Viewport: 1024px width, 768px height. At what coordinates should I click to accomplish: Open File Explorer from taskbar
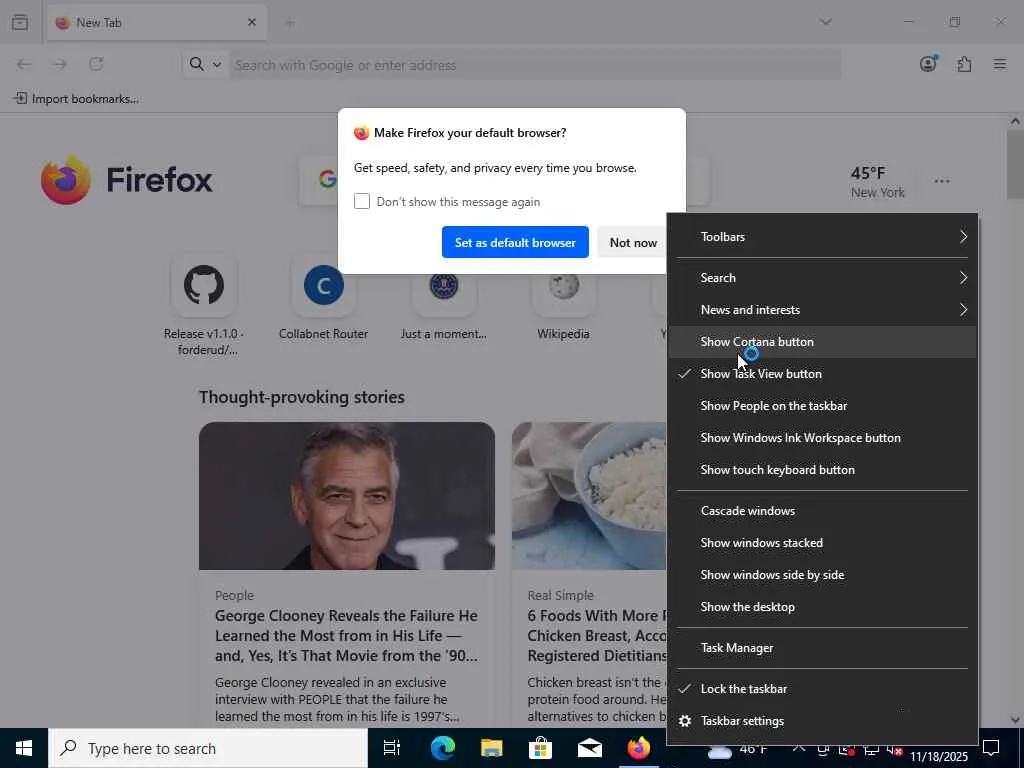tap(491, 748)
